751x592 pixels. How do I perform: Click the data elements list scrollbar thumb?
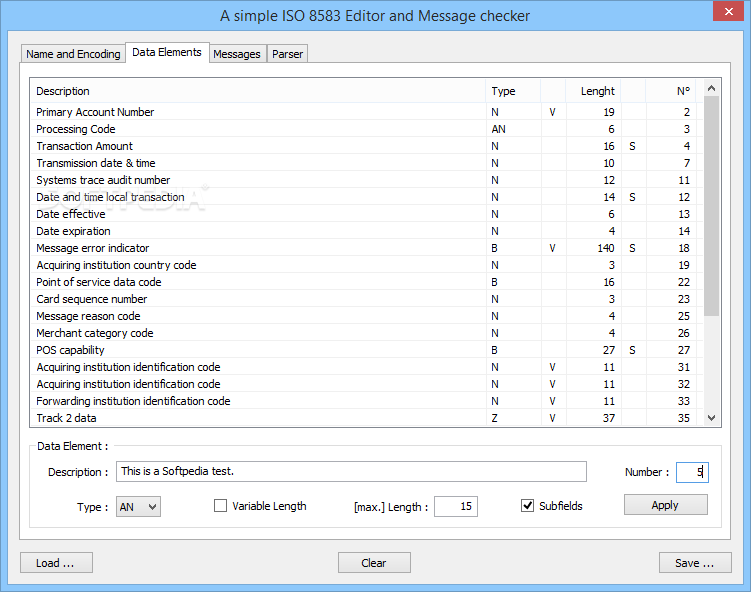tap(711, 206)
